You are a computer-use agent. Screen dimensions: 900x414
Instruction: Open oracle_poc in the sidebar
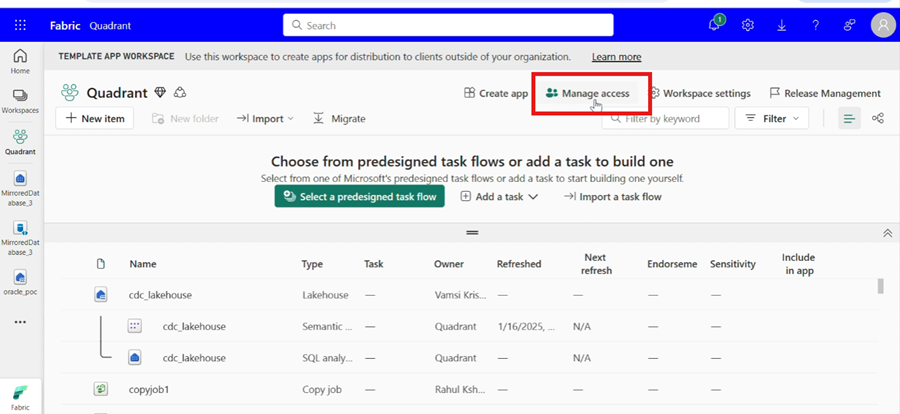click(x=20, y=283)
